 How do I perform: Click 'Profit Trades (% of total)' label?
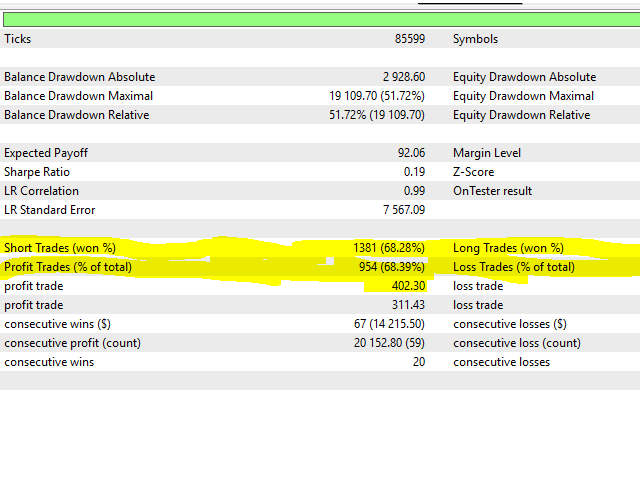[x=68, y=267]
